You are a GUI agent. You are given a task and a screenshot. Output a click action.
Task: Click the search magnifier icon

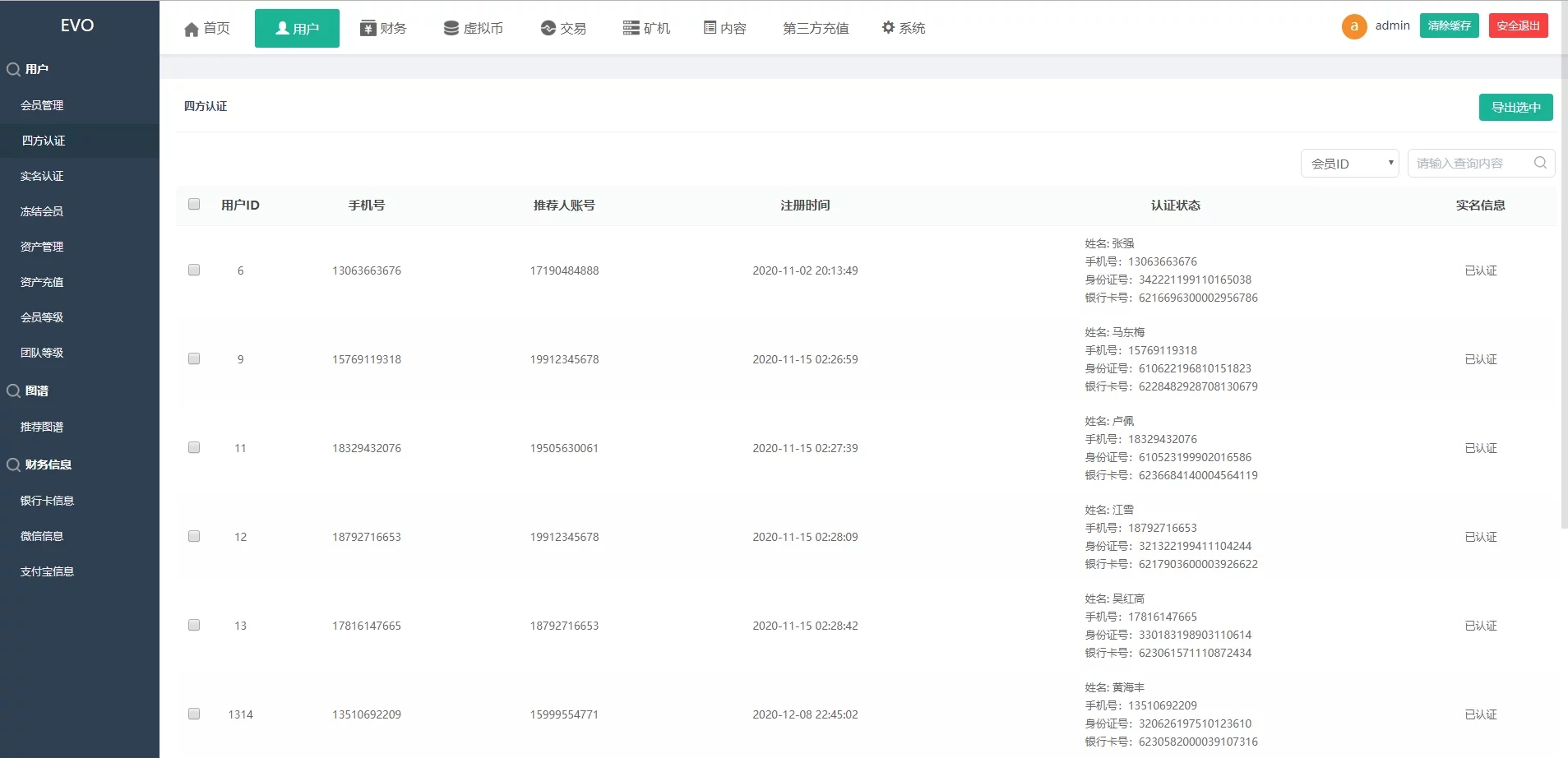click(1540, 163)
